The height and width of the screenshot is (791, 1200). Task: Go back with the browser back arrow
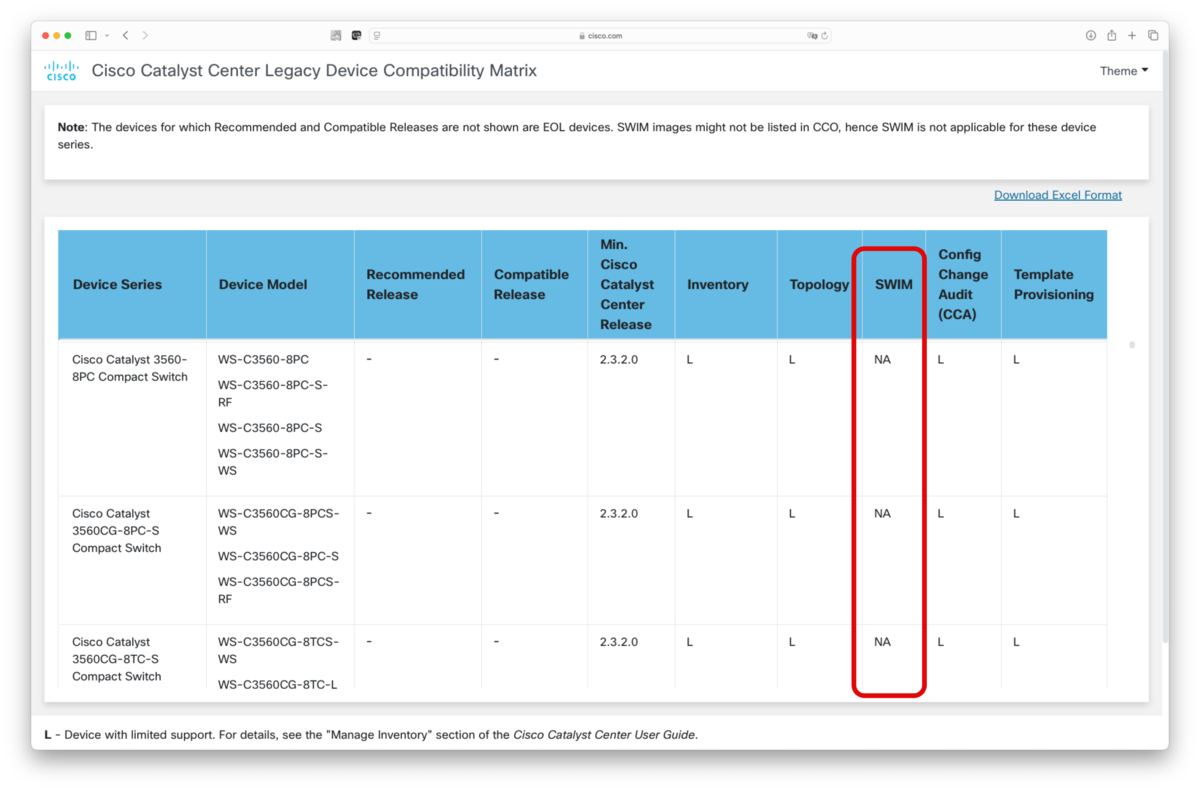point(125,35)
